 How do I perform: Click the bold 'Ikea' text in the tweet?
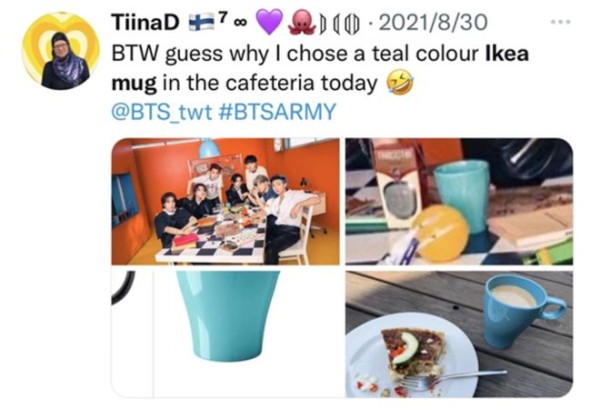pos(507,53)
